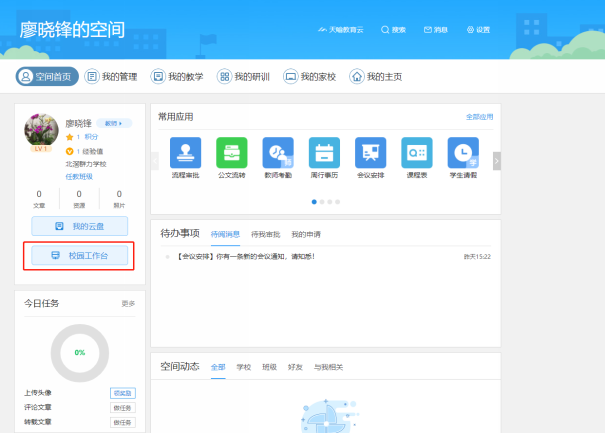View the 文章 count
The height and width of the screenshot is (434, 605).
click(x=39, y=199)
